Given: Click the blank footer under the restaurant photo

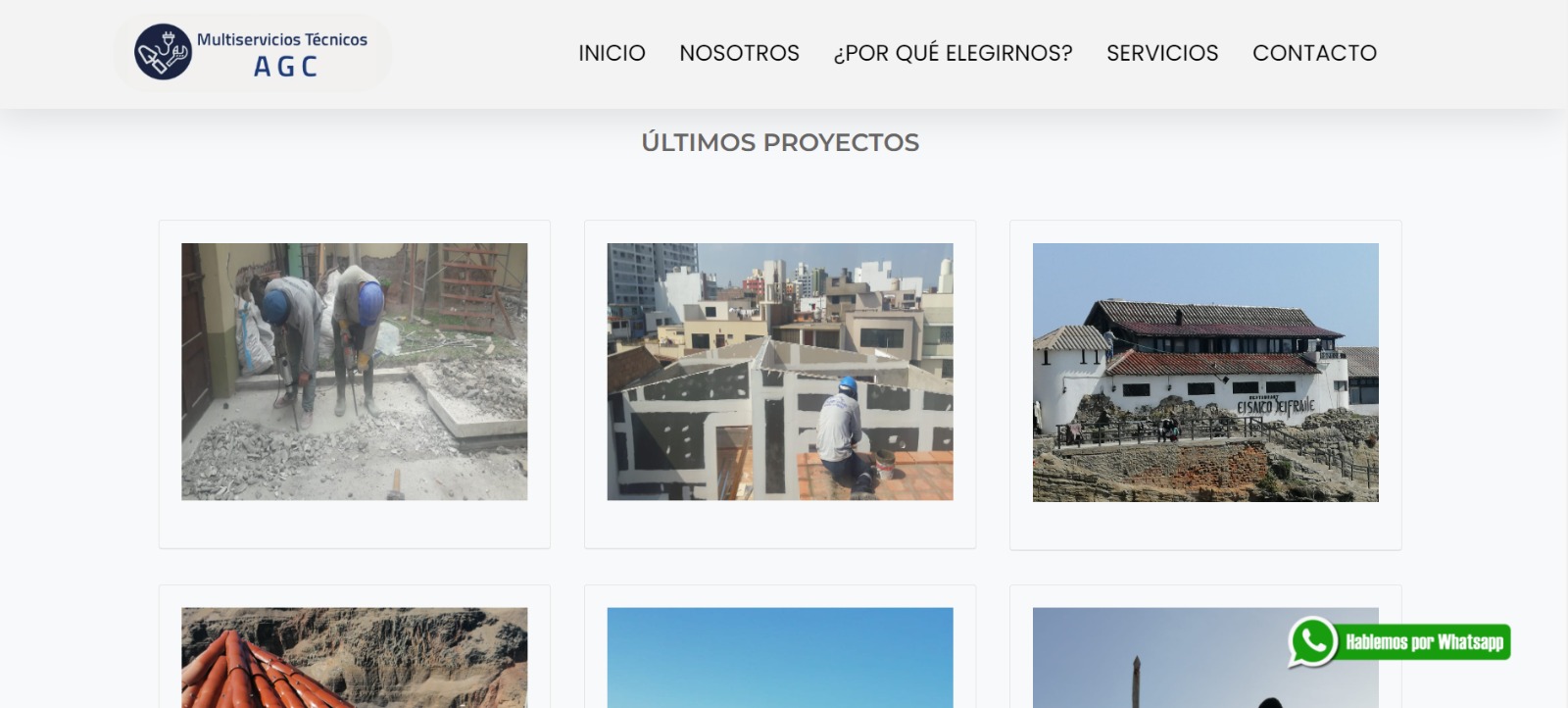Looking at the screenshot, I should coord(1204,526).
